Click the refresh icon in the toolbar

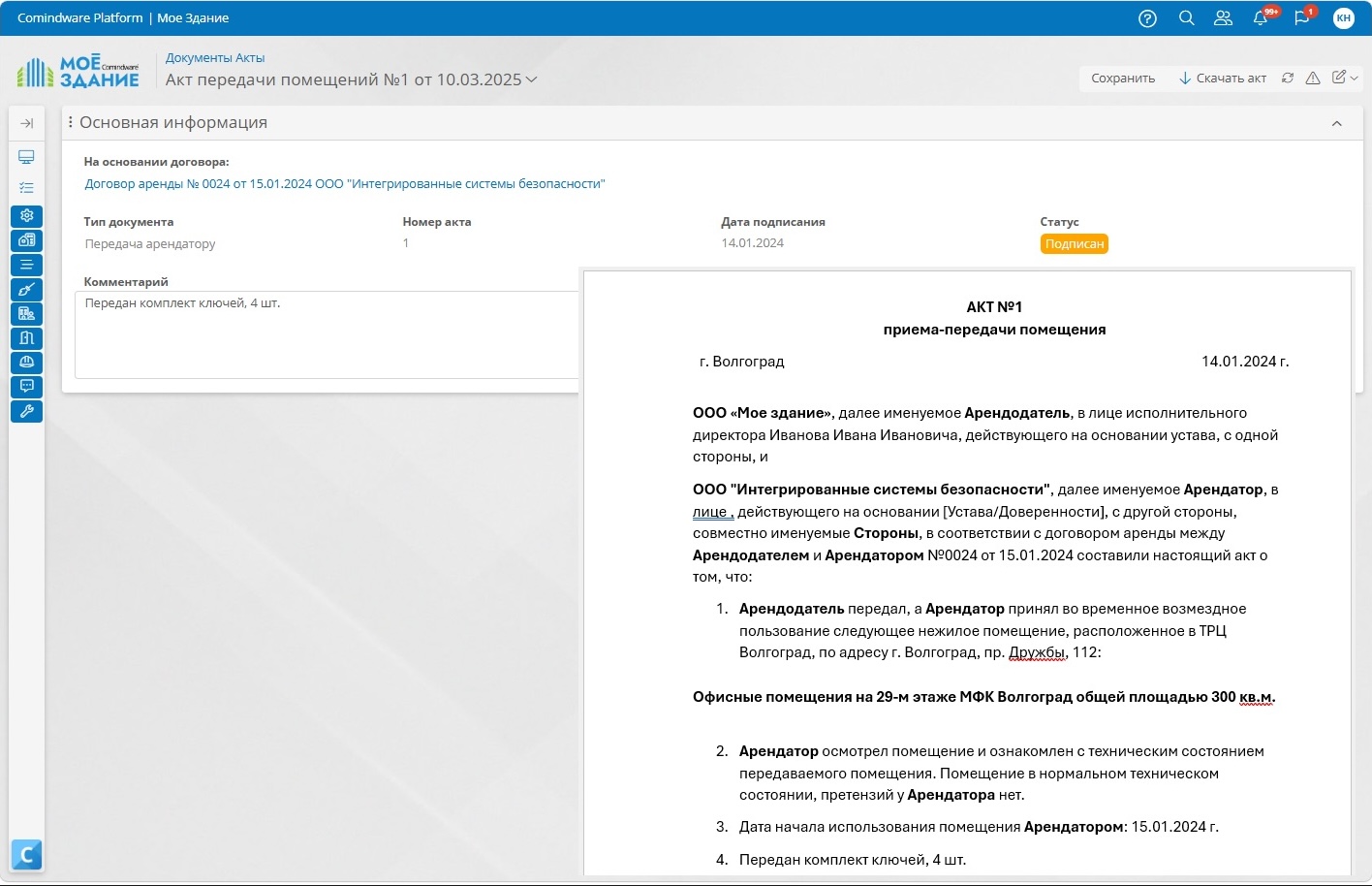coord(1288,79)
